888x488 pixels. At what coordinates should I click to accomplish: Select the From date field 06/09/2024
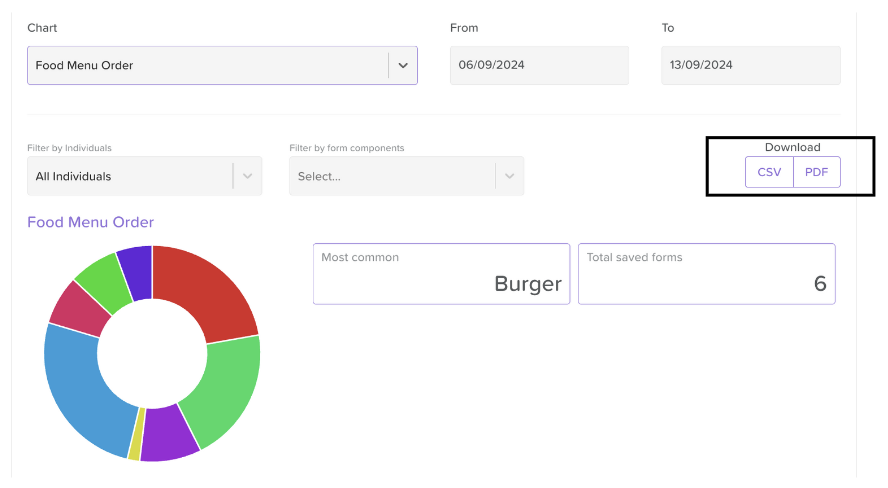click(x=539, y=66)
